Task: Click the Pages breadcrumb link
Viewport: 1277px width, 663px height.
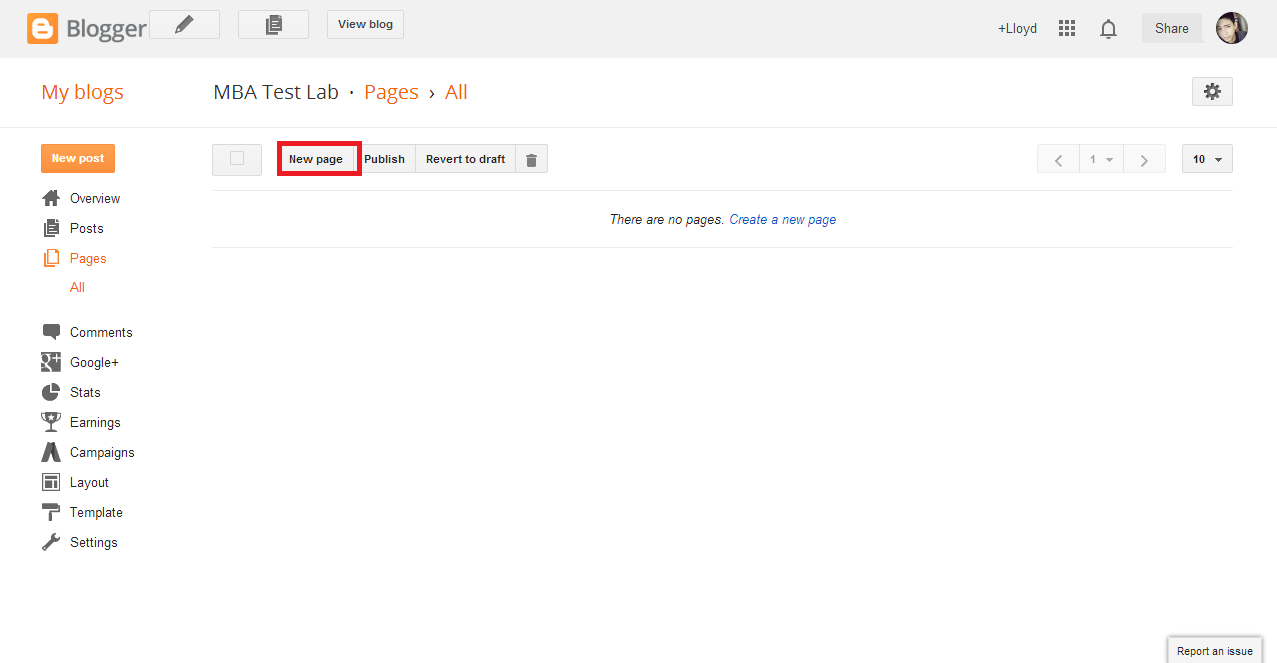Action: coord(391,92)
